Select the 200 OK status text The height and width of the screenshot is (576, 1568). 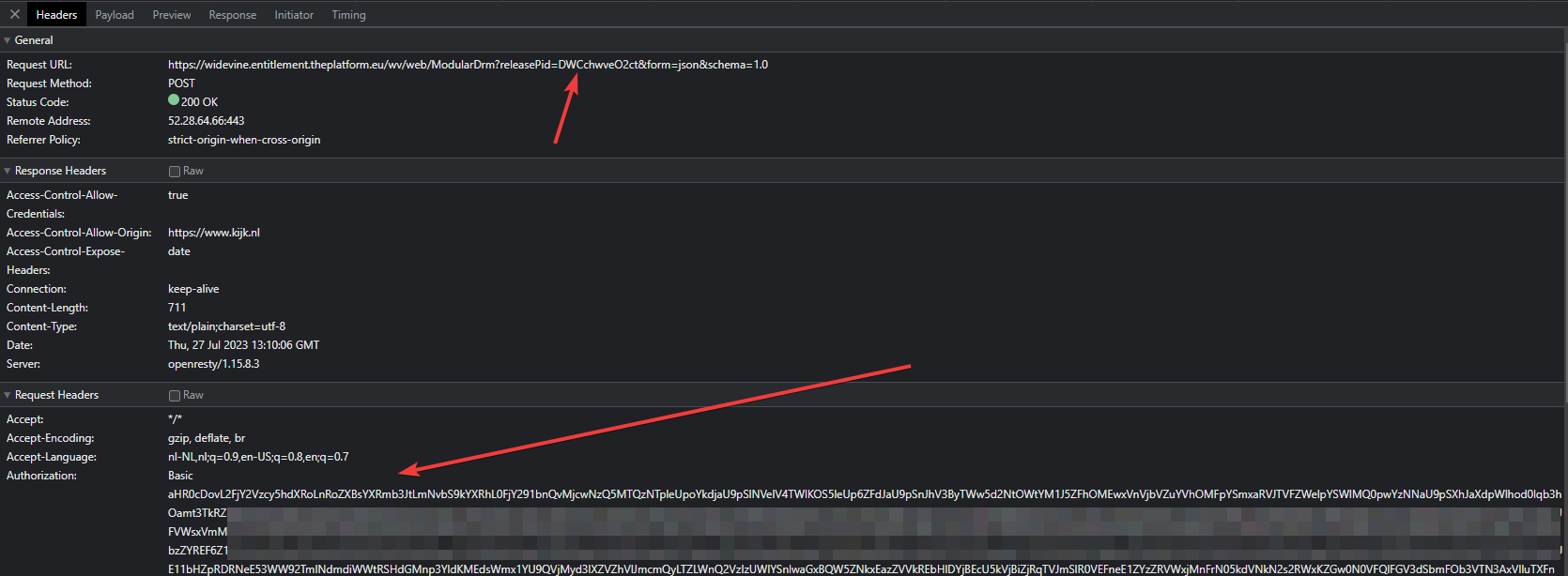(x=199, y=102)
